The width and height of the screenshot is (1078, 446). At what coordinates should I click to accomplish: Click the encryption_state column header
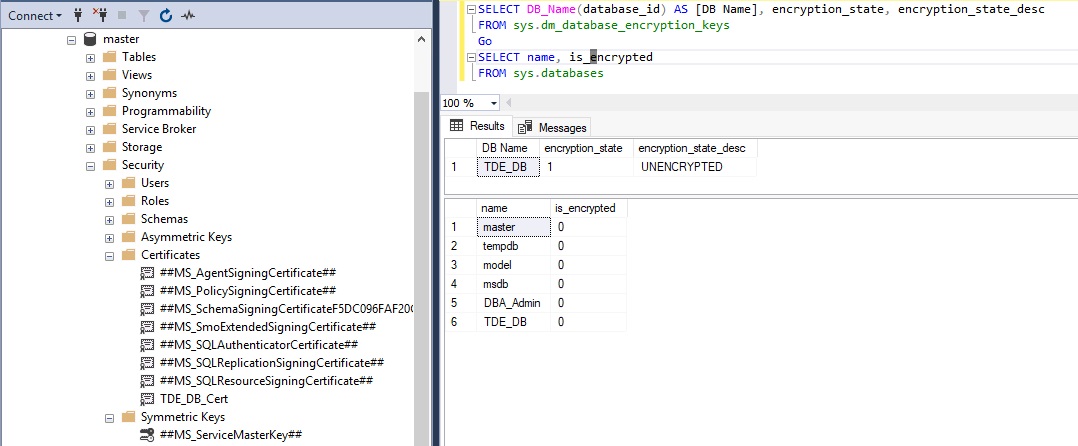click(586, 148)
